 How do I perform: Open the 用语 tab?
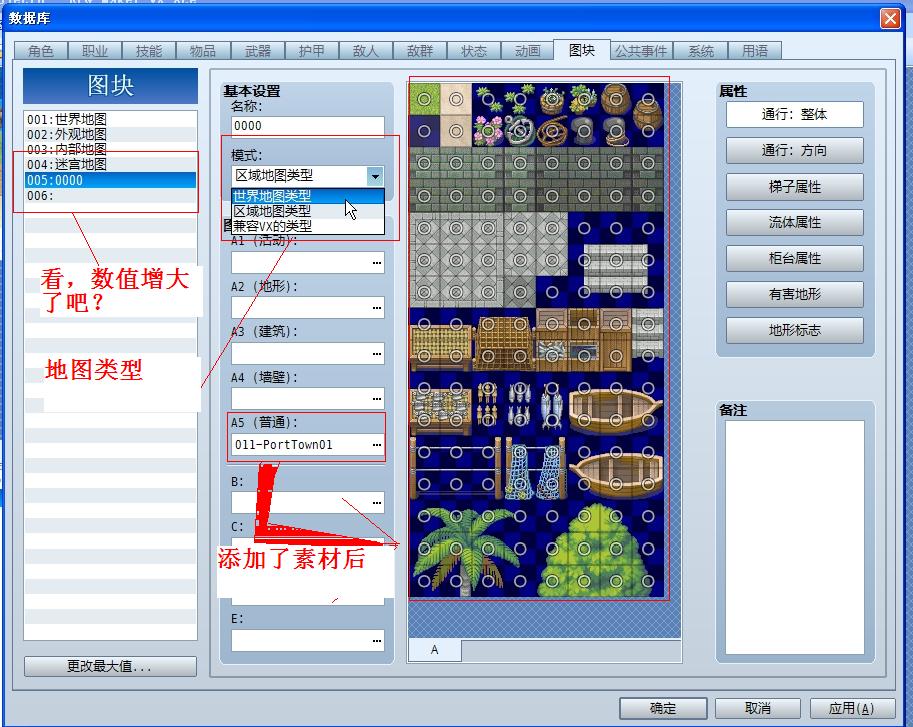(755, 51)
